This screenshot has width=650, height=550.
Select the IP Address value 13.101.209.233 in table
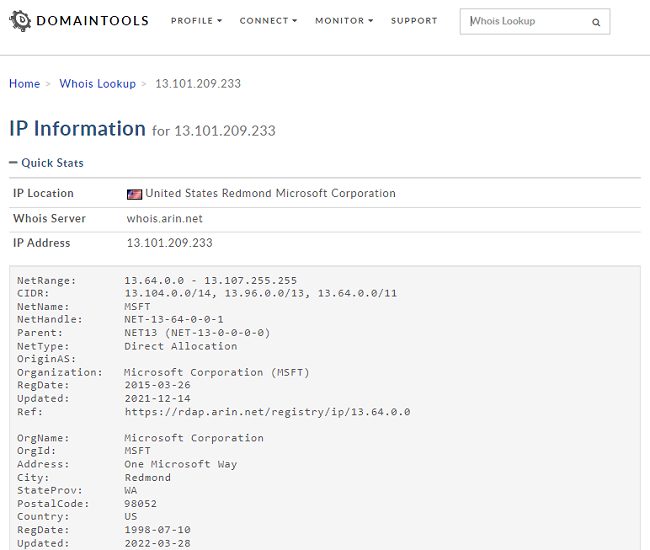point(170,243)
